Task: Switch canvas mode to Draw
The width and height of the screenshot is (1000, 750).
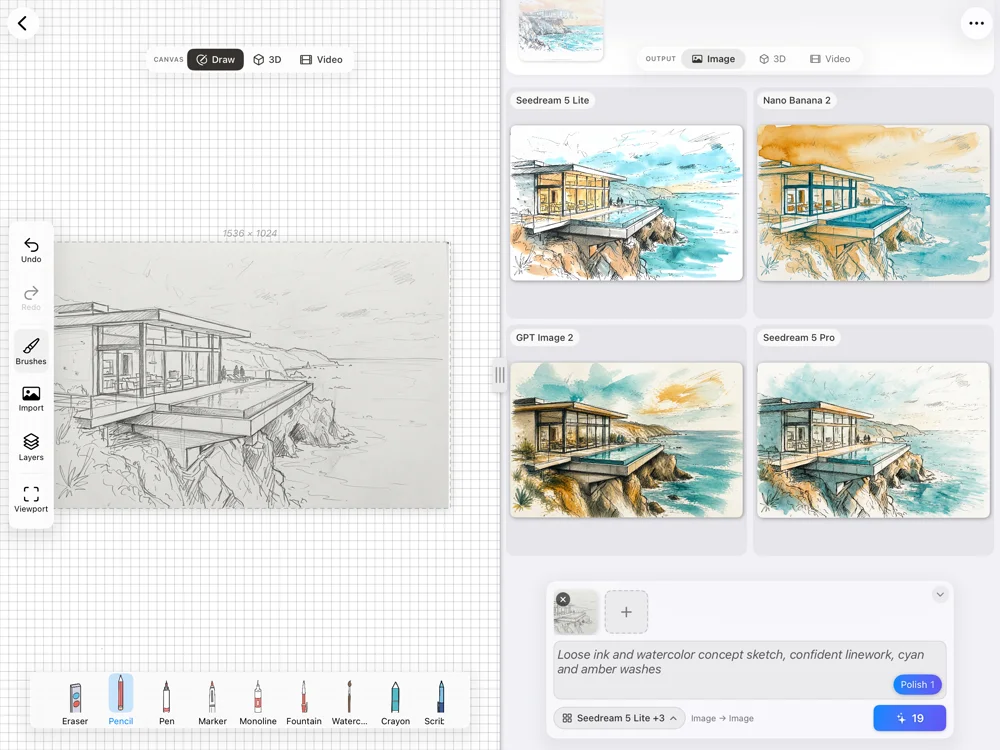Action: point(216,59)
